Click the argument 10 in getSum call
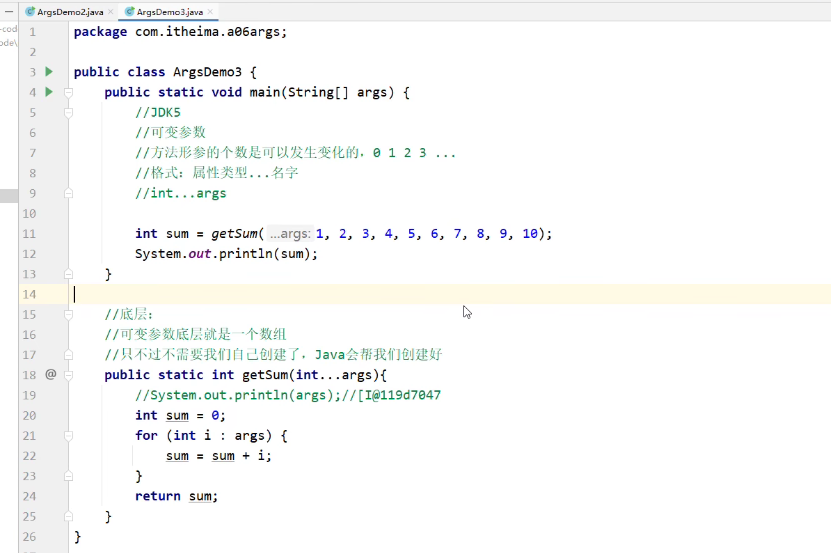The height and width of the screenshot is (553, 831). tap(530, 234)
